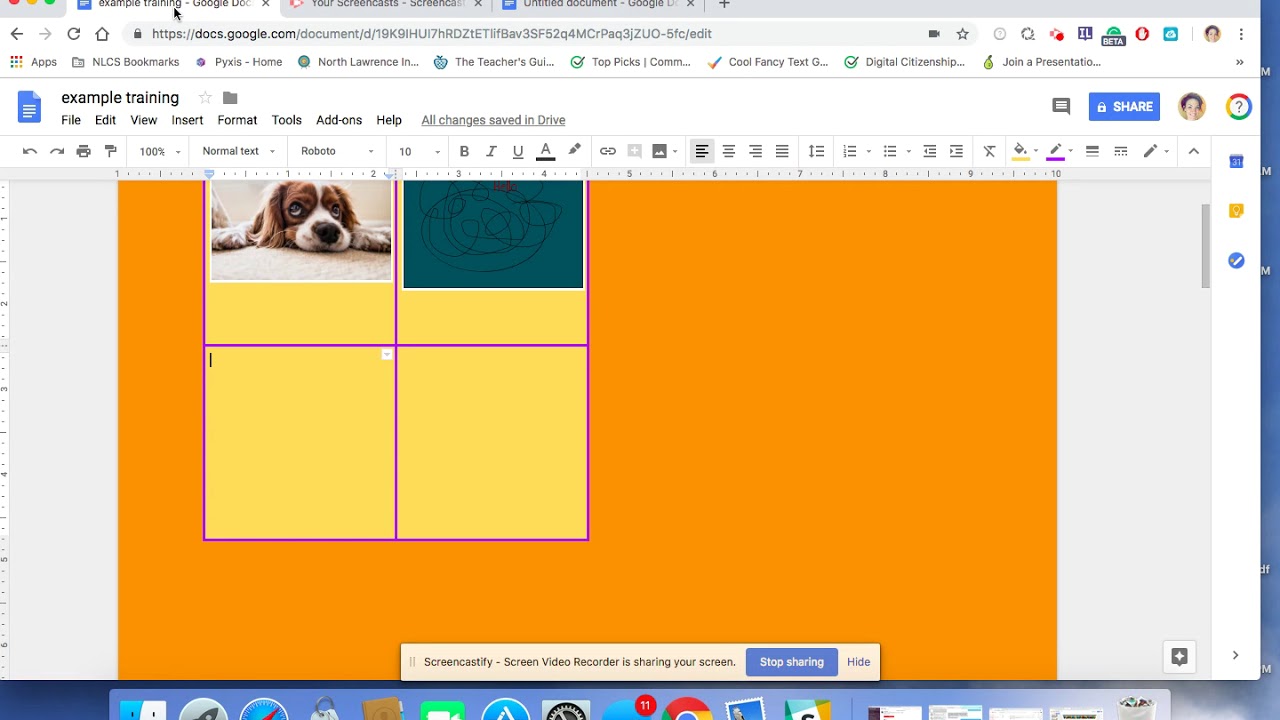Click the redo arrow icon
1280x720 pixels.
click(x=57, y=151)
